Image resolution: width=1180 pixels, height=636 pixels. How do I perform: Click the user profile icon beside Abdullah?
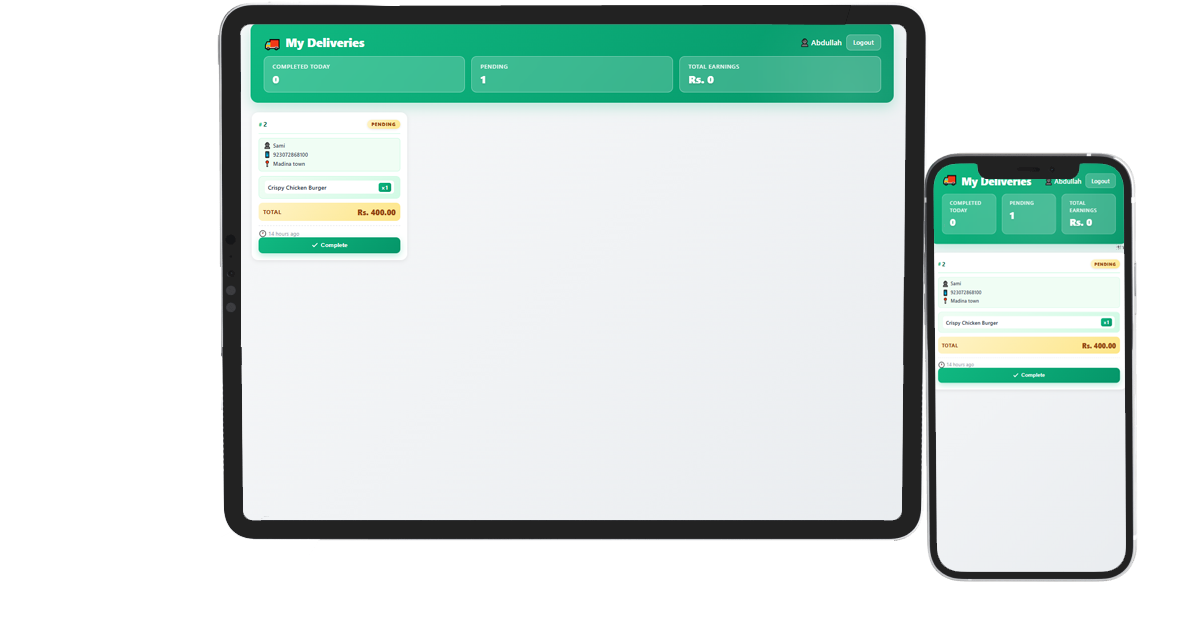[803, 42]
